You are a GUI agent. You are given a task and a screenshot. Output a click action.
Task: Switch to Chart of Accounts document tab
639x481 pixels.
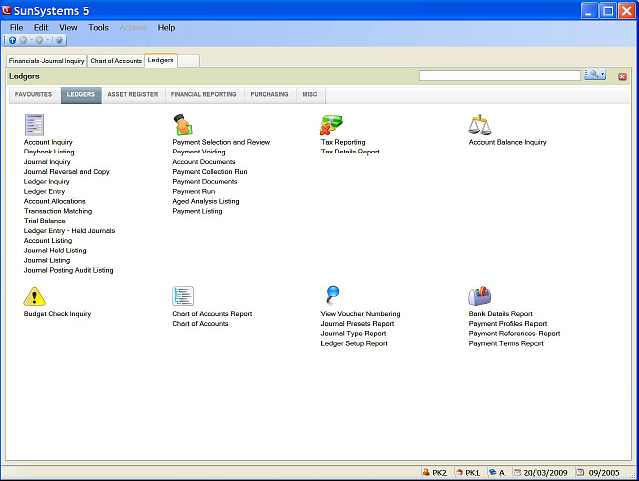coord(116,61)
